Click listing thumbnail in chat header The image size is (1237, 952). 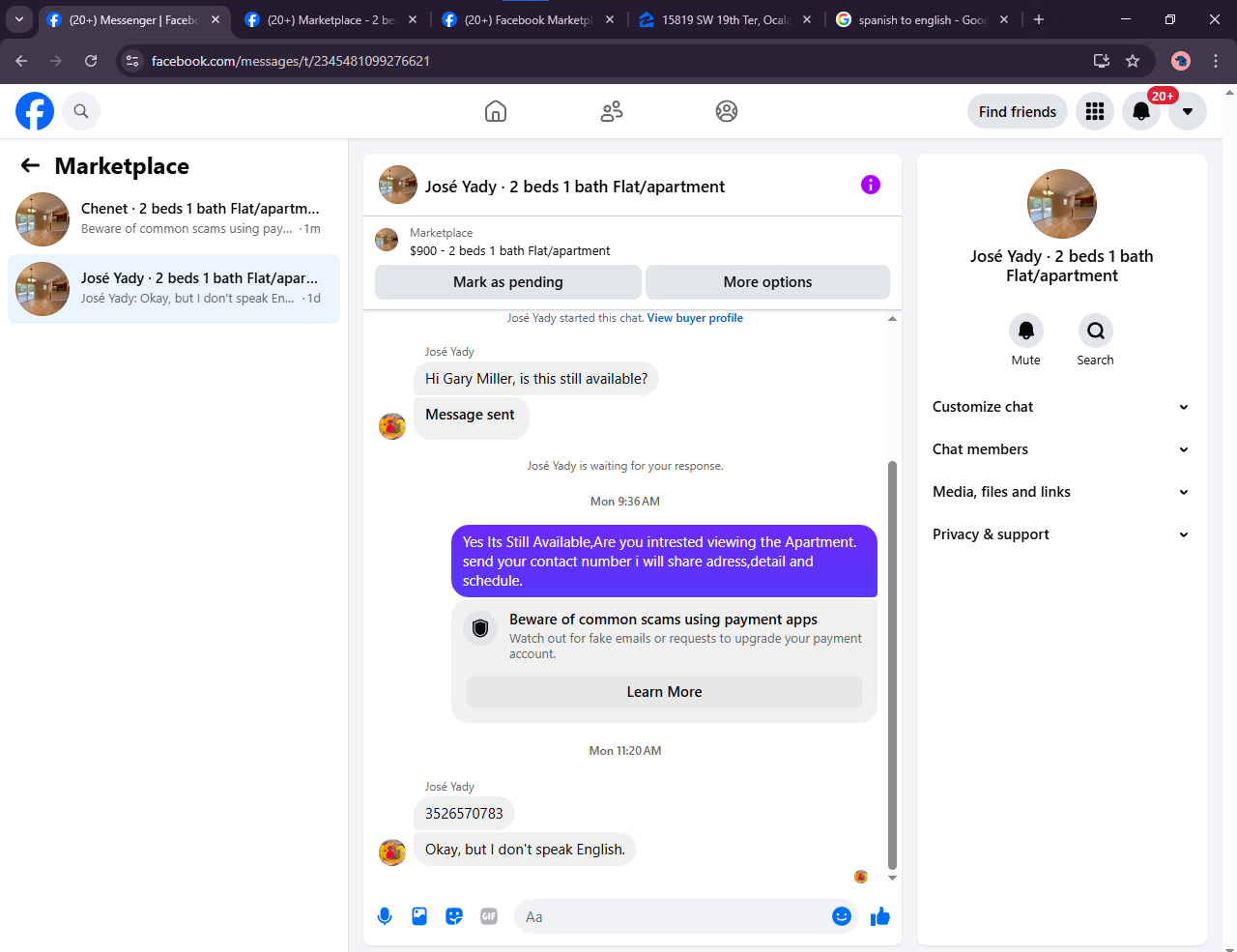tap(398, 185)
